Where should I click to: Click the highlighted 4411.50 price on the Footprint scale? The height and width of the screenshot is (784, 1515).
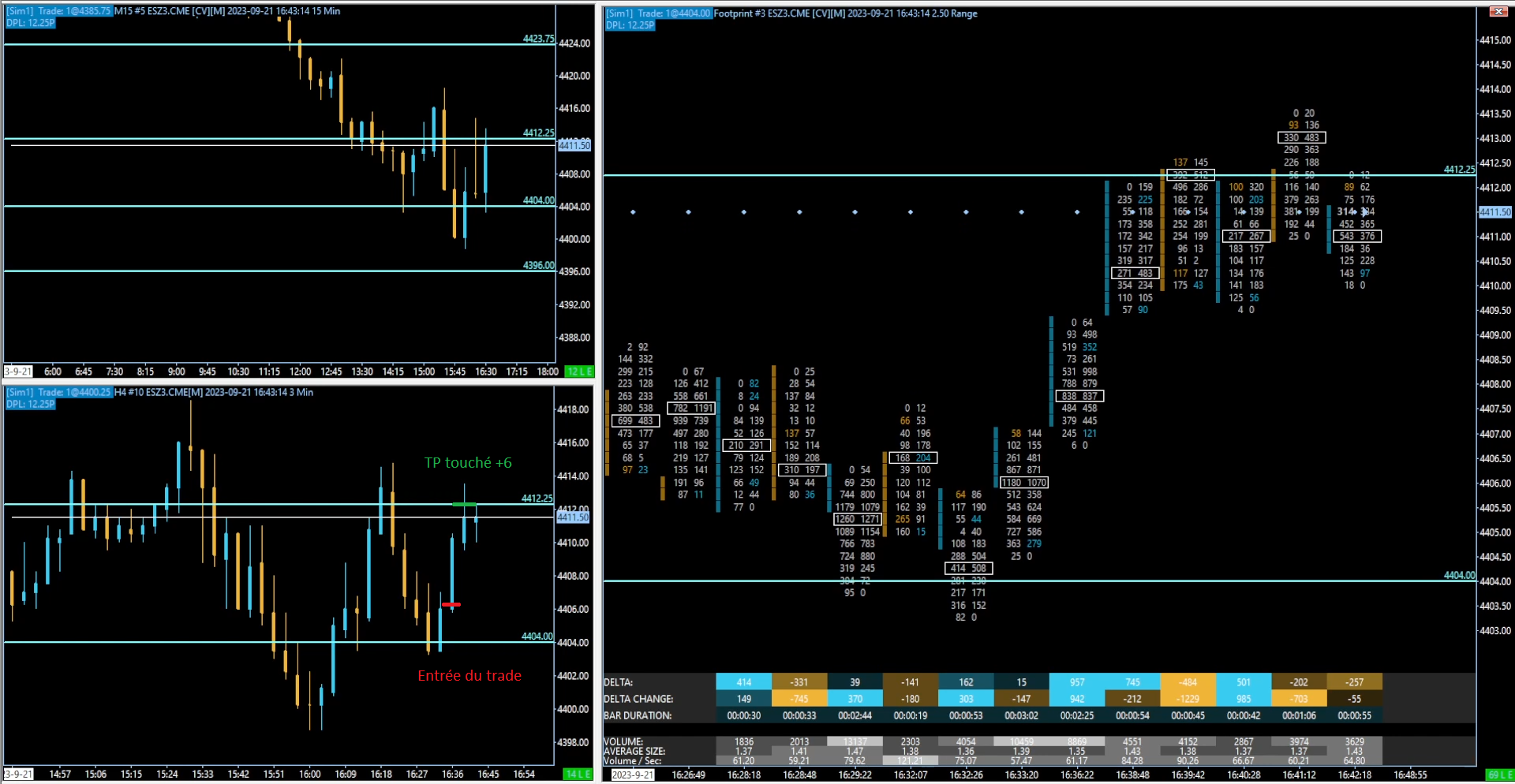1495,212
